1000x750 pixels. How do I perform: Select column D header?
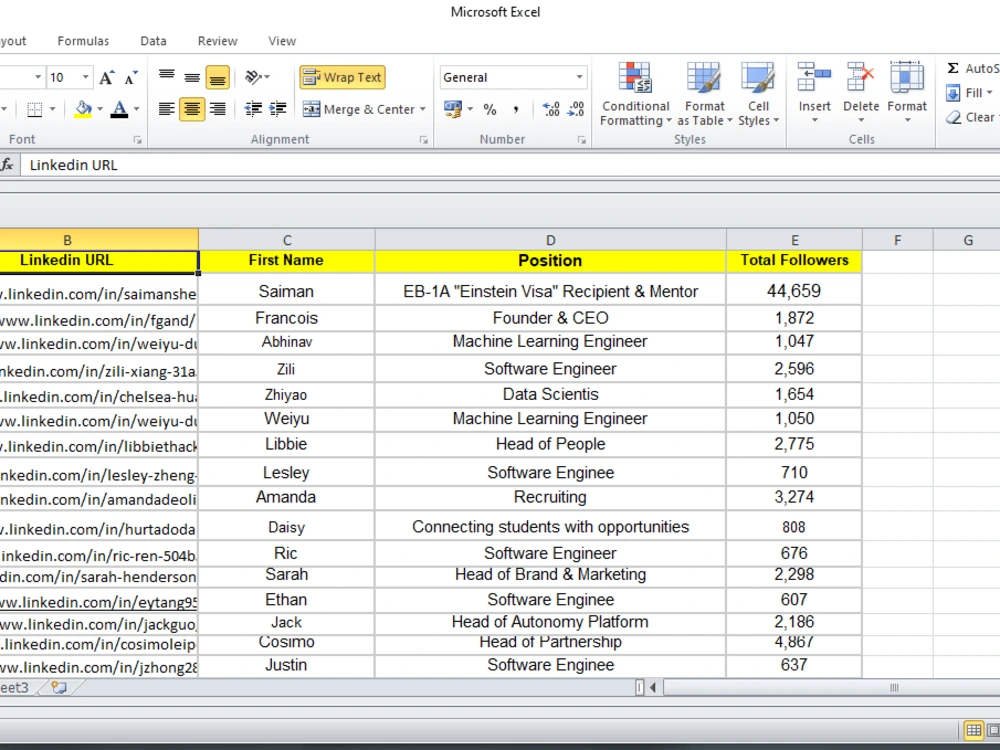550,240
